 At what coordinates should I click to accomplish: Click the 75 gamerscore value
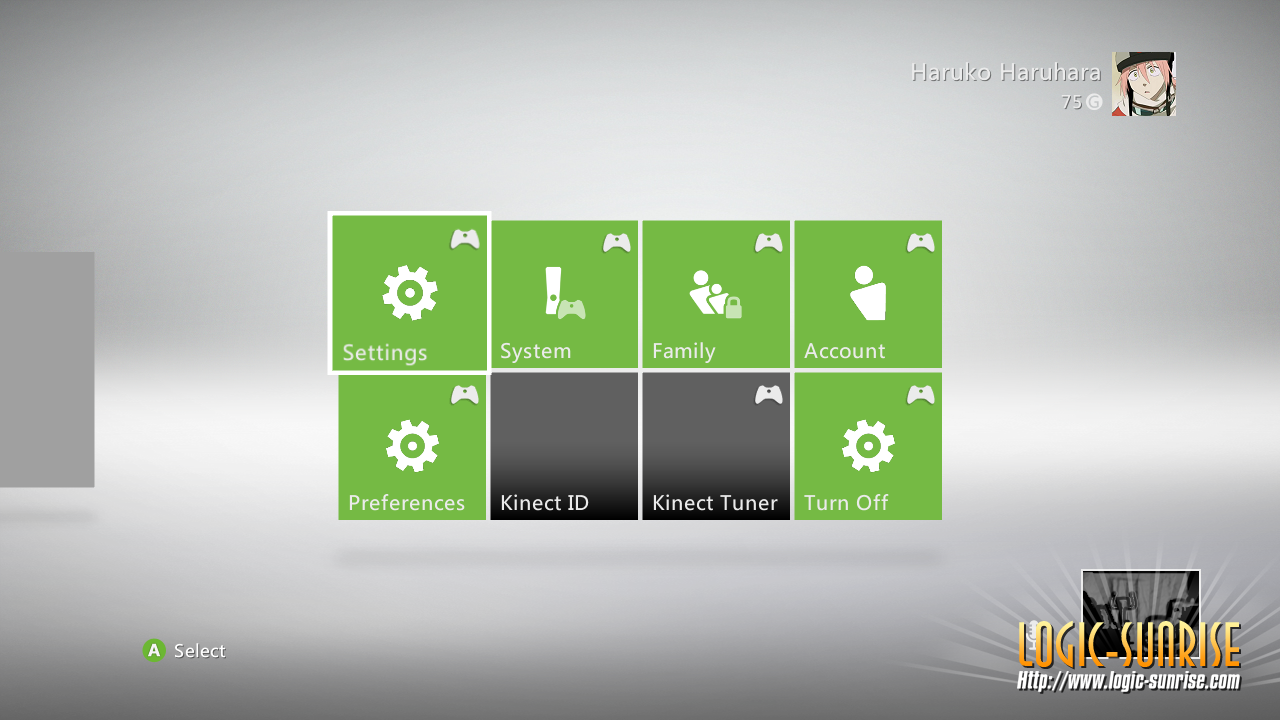point(1071,102)
